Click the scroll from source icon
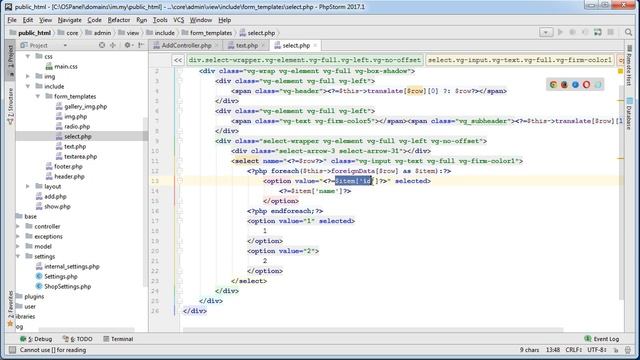The image size is (640, 360). tap(102, 45)
